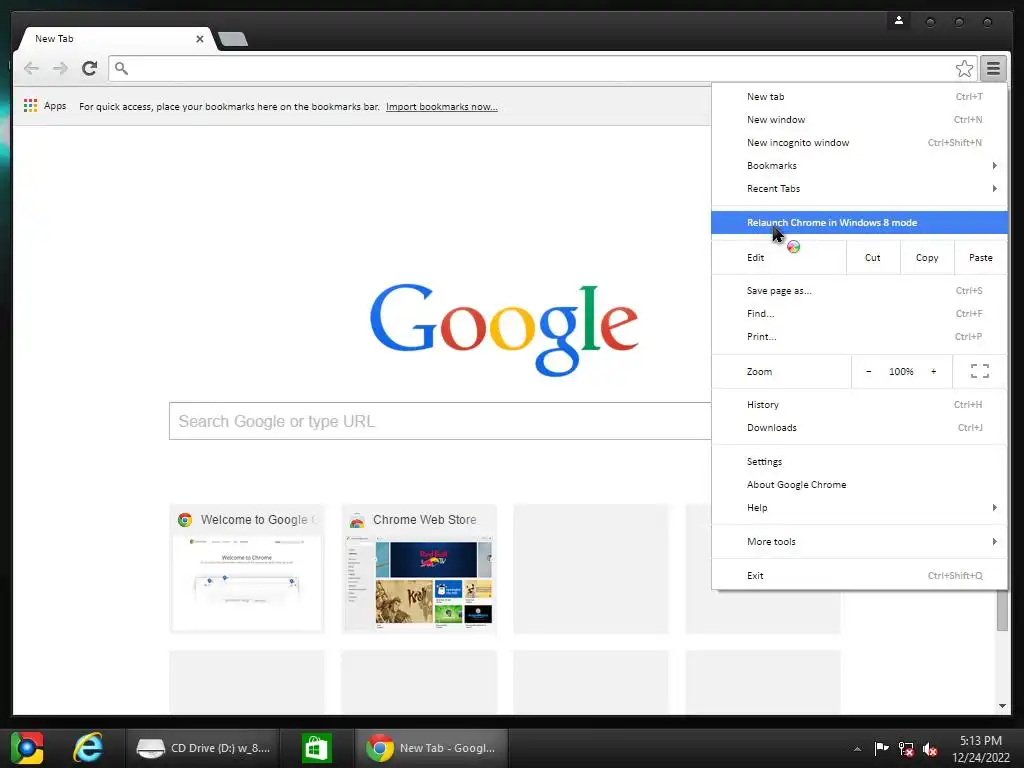
Task: Close the New Tab tab
Action: pos(200,39)
